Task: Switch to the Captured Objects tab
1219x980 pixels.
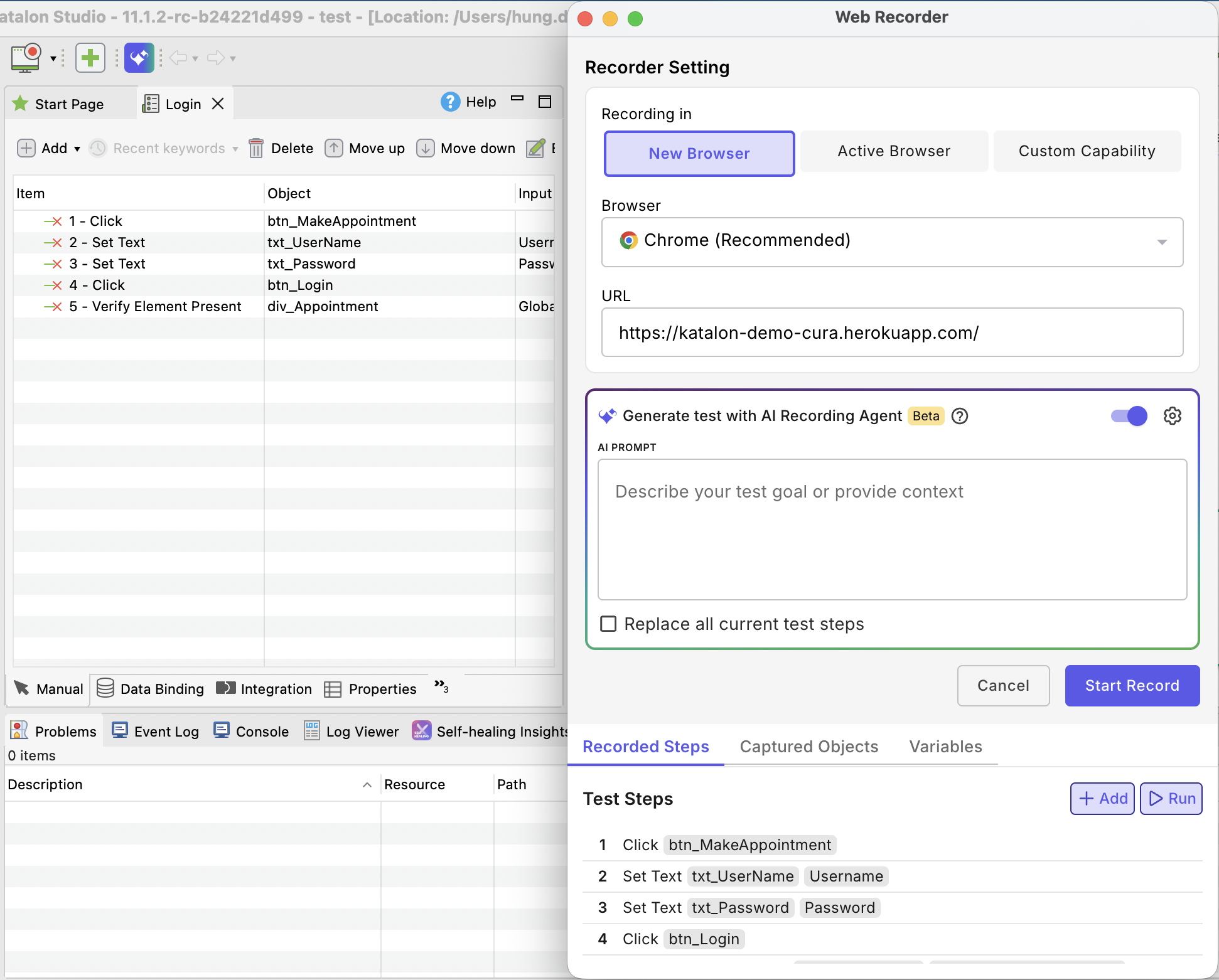Action: point(808,747)
